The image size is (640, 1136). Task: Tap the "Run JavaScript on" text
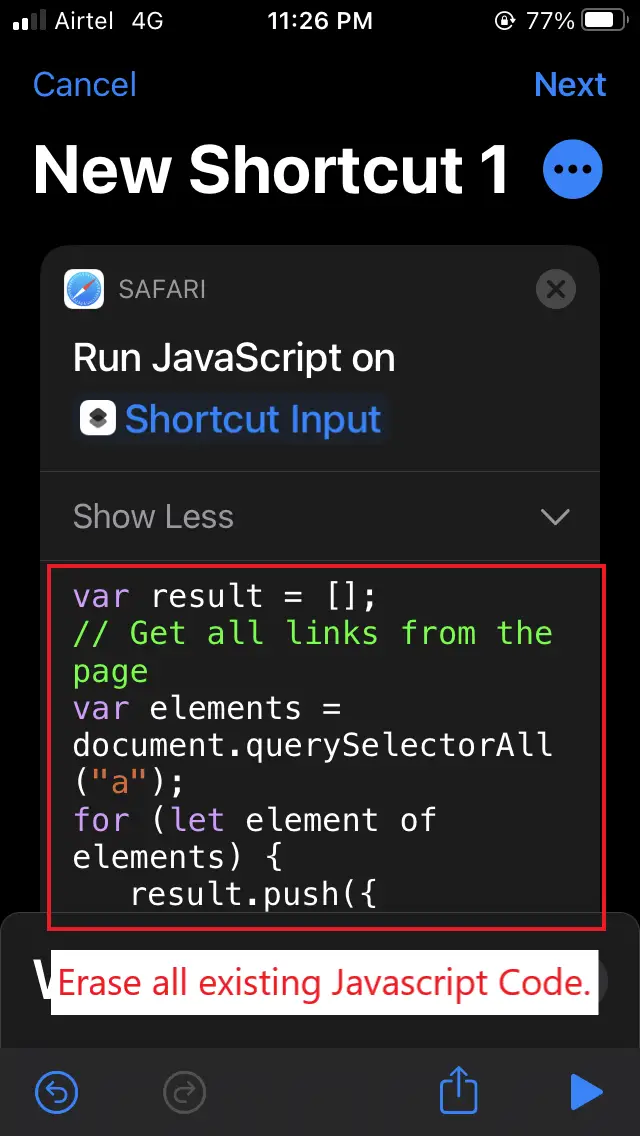[234, 358]
